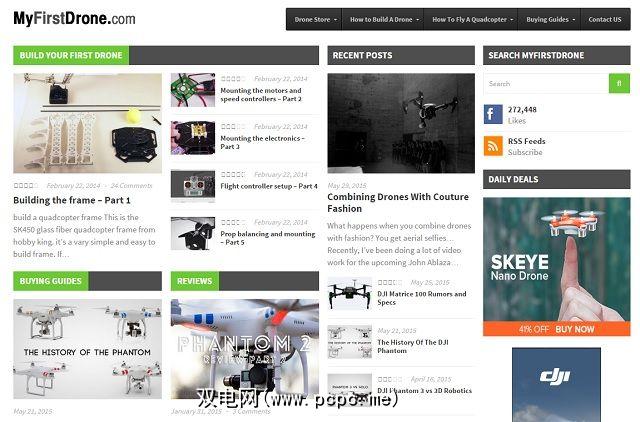Image resolution: width=640 pixels, height=422 pixels.
Task: Open the green Reviews section heading
Action: (x=195, y=281)
